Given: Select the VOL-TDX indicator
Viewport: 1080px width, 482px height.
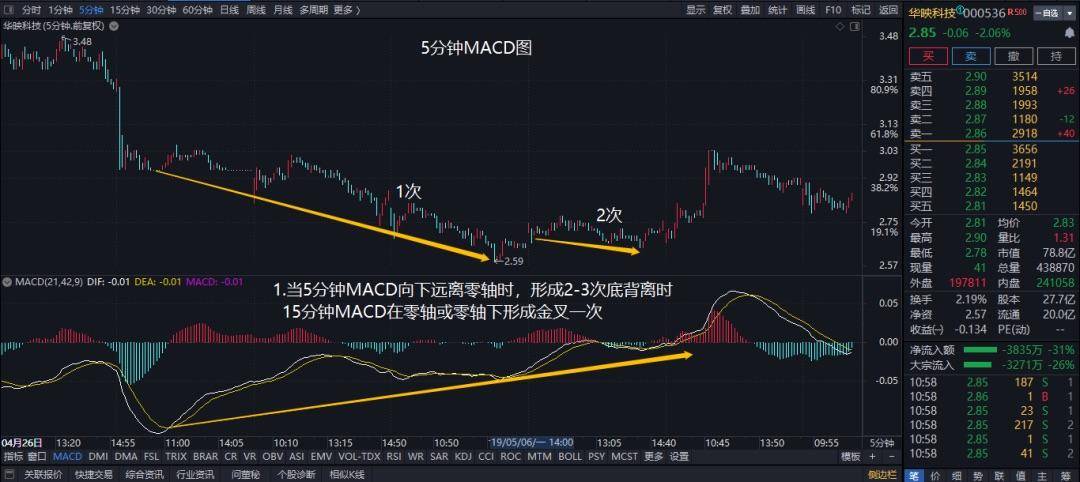Looking at the screenshot, I should 359,456.
